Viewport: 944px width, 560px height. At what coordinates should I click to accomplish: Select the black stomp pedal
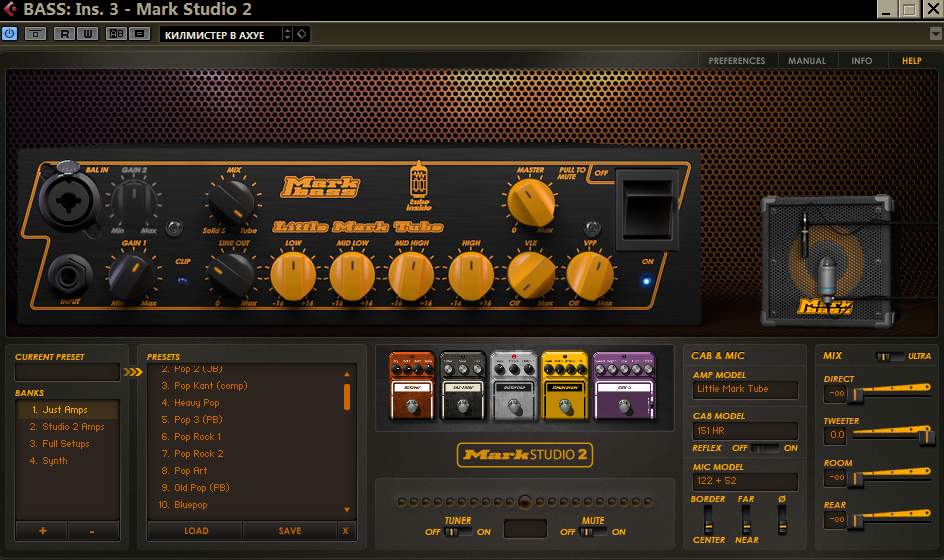462,385
